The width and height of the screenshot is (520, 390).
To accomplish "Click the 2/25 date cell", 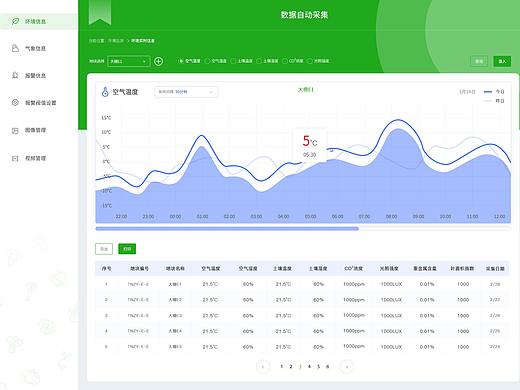I will pyautogui.click(x=495, y=331).
